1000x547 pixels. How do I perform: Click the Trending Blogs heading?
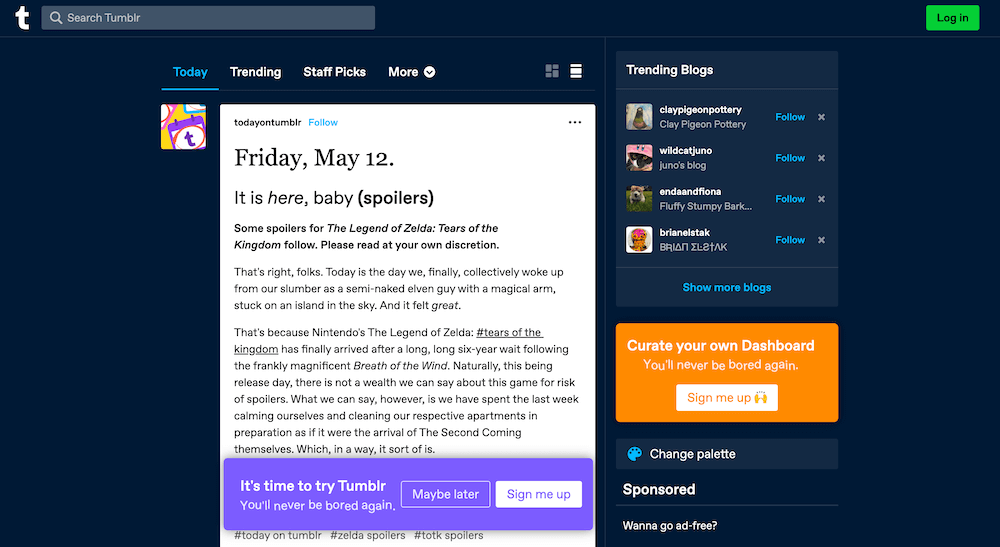coord(670,70)
